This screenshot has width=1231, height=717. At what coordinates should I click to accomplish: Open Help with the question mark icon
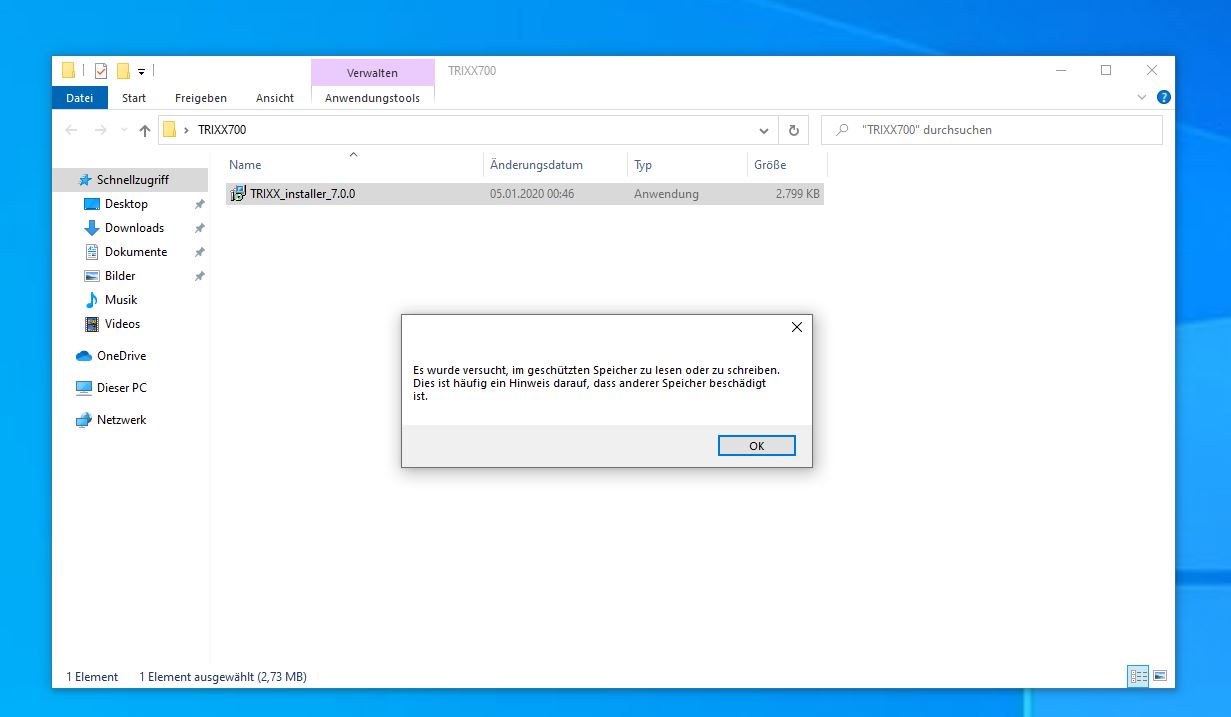pos(1164,98)
